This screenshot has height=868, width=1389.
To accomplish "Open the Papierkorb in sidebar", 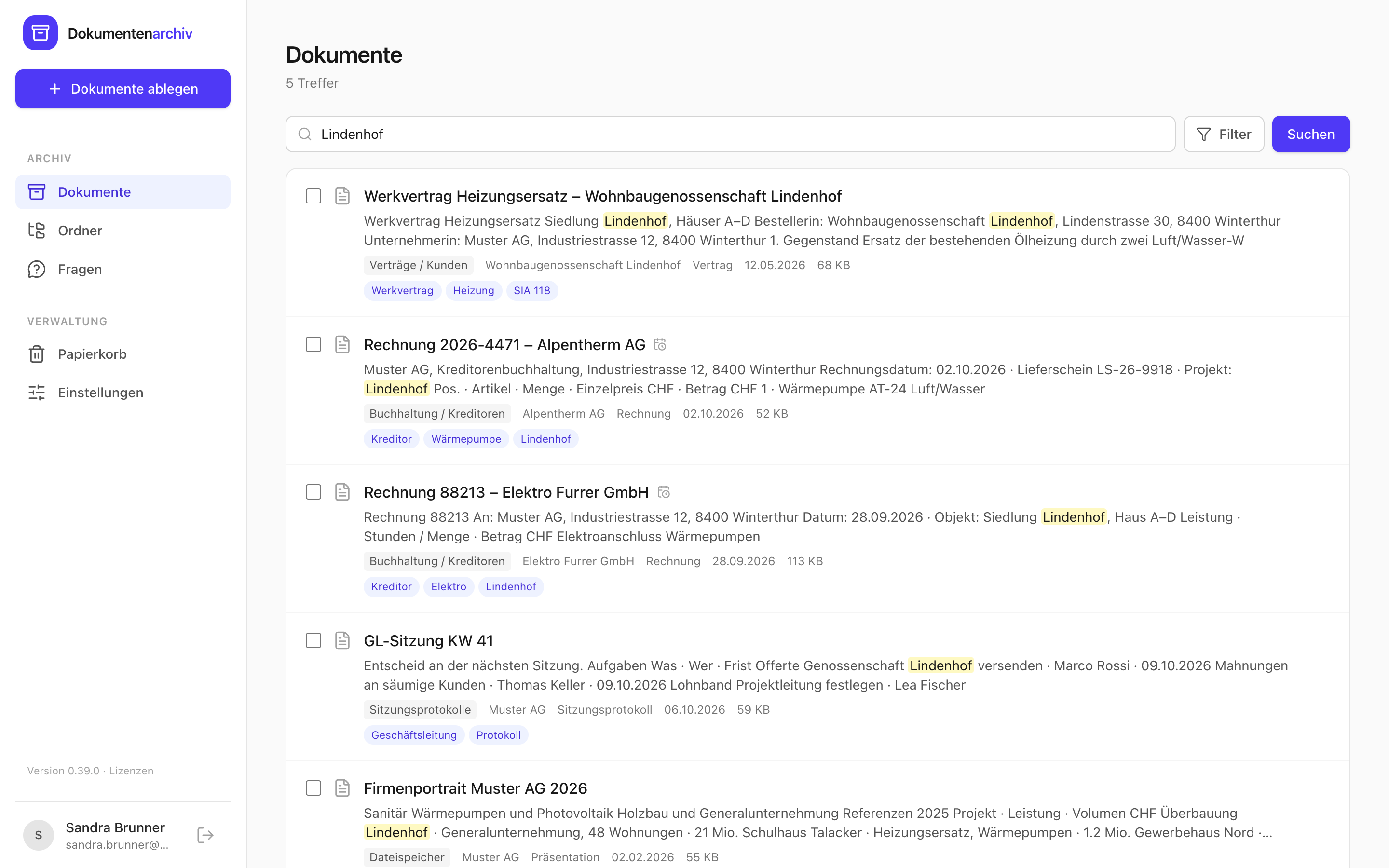I will [x=123, y=354].
